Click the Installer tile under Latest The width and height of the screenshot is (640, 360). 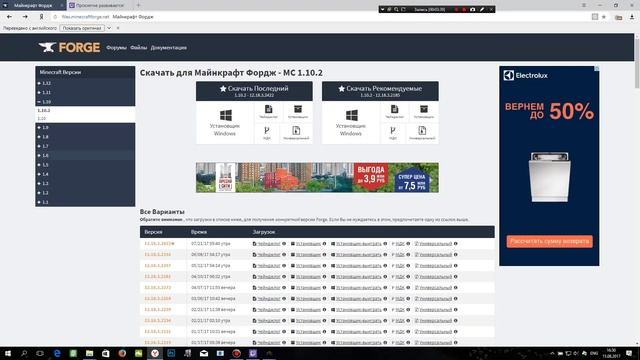(x=298, y=111)
